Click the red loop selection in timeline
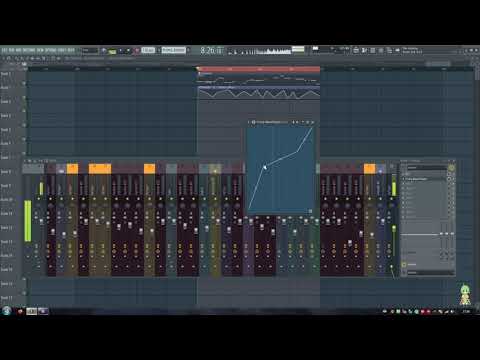The width and height of the screenshot is (480, 360). [258, 69]
